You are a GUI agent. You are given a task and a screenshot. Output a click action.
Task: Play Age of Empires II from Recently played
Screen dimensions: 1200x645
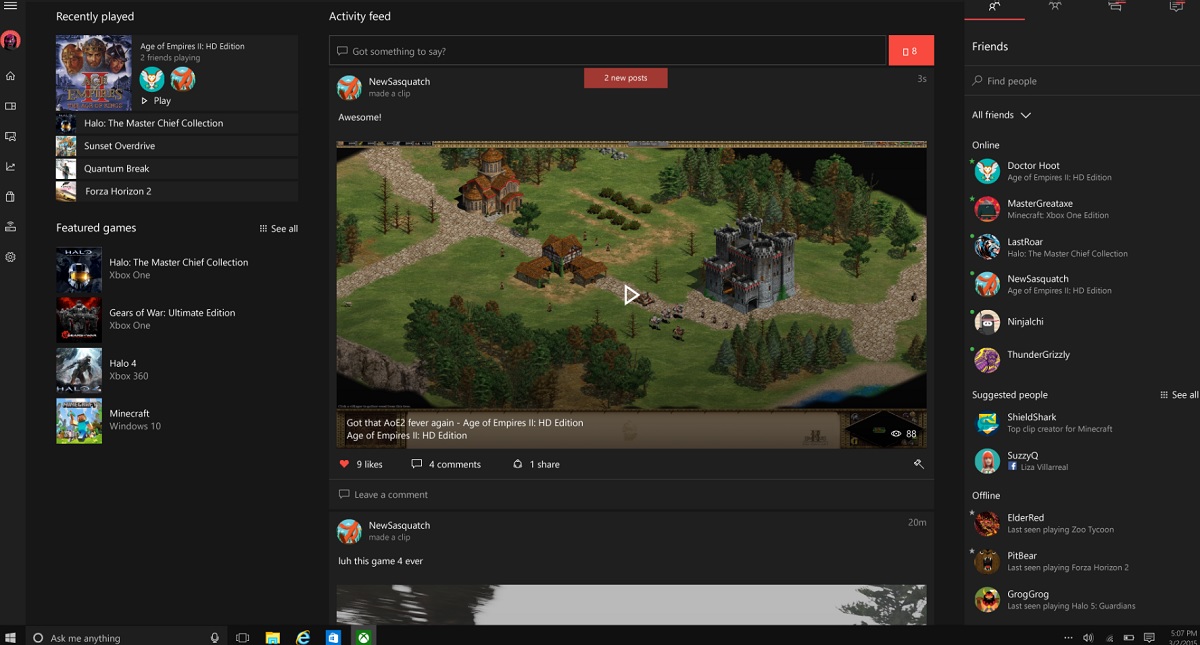[x=156, y=100]
